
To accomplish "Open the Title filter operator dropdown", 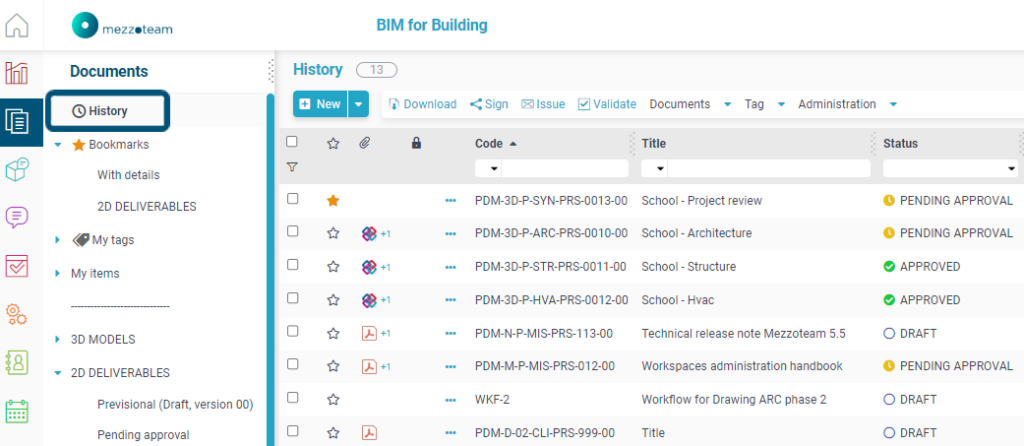I will (654, 168).
